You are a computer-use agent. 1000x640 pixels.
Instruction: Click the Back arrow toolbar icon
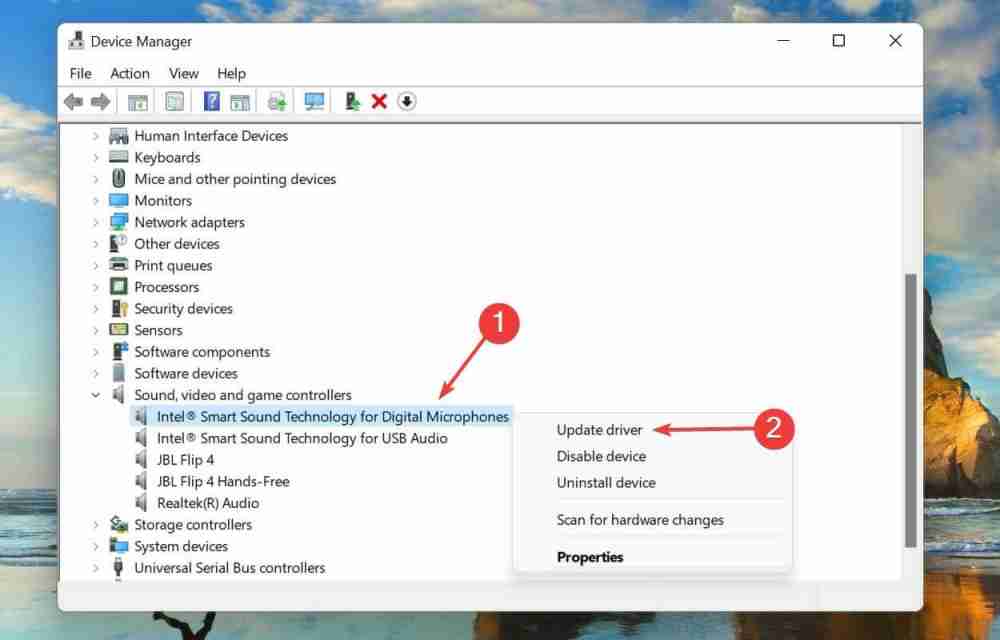[73, 101]
